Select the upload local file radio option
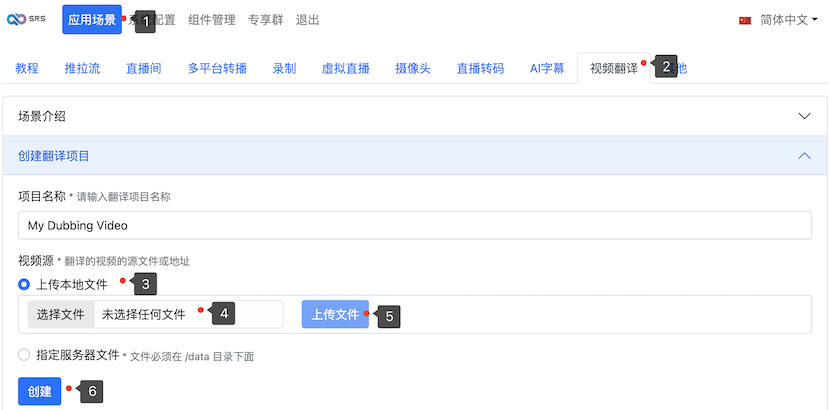Viewport: 830px width, 410px height. 24,284
